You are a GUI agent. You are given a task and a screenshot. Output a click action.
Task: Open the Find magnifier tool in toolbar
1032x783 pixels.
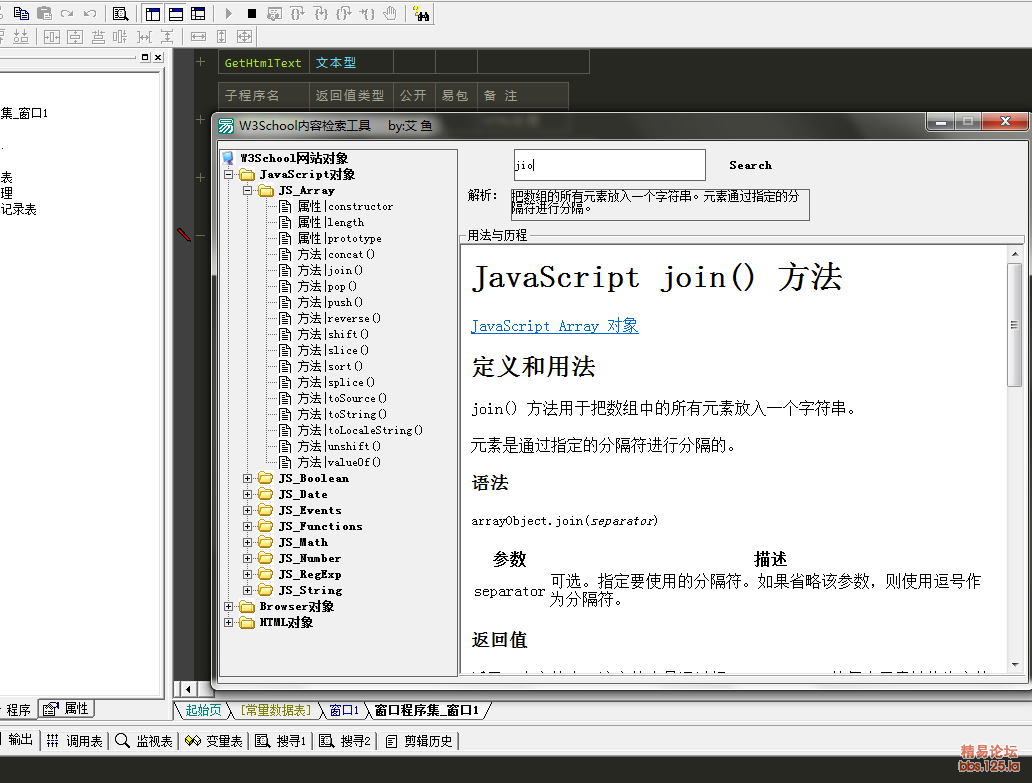coord(120,13)
